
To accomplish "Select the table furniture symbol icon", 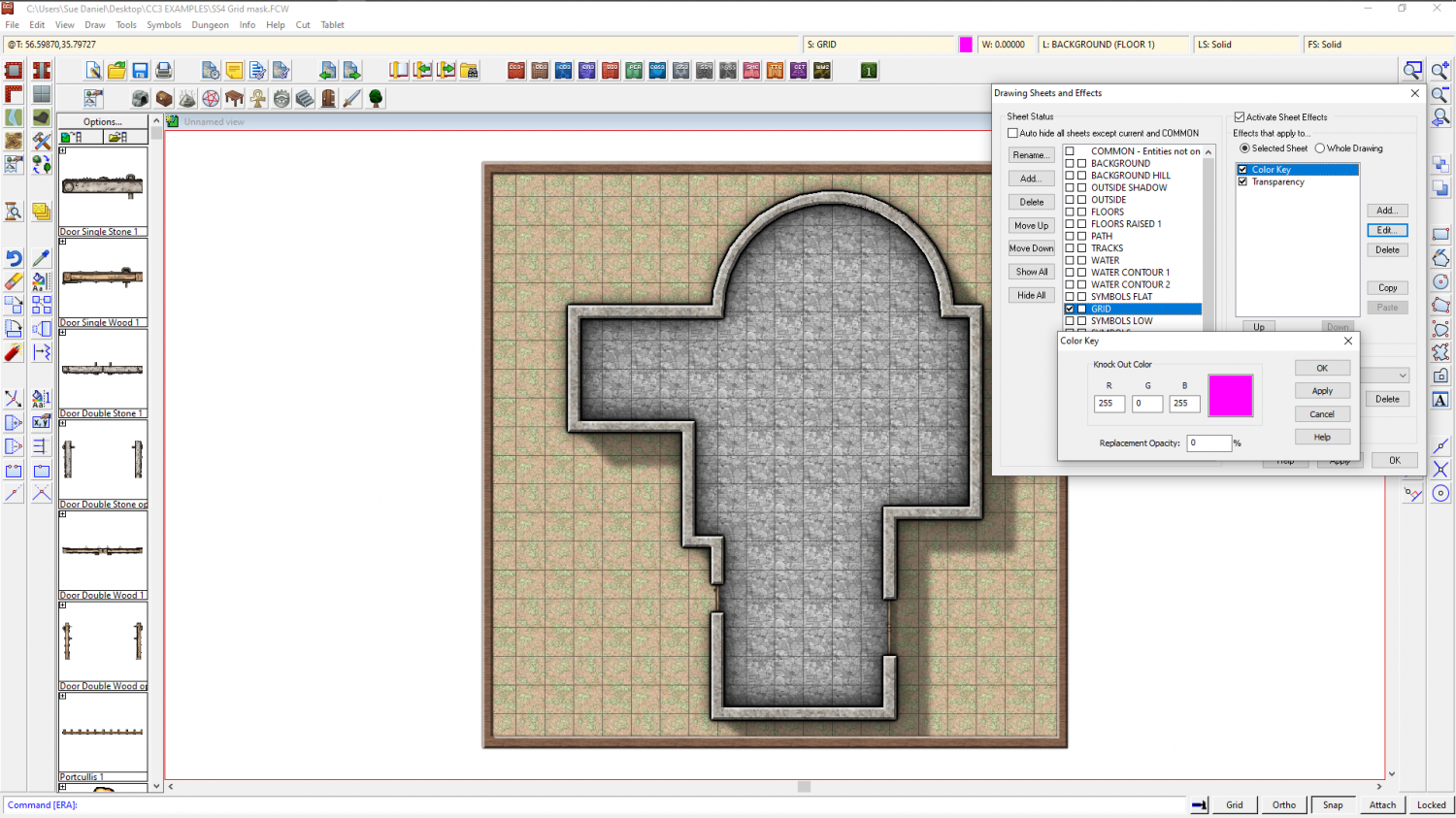I will 234,98.
